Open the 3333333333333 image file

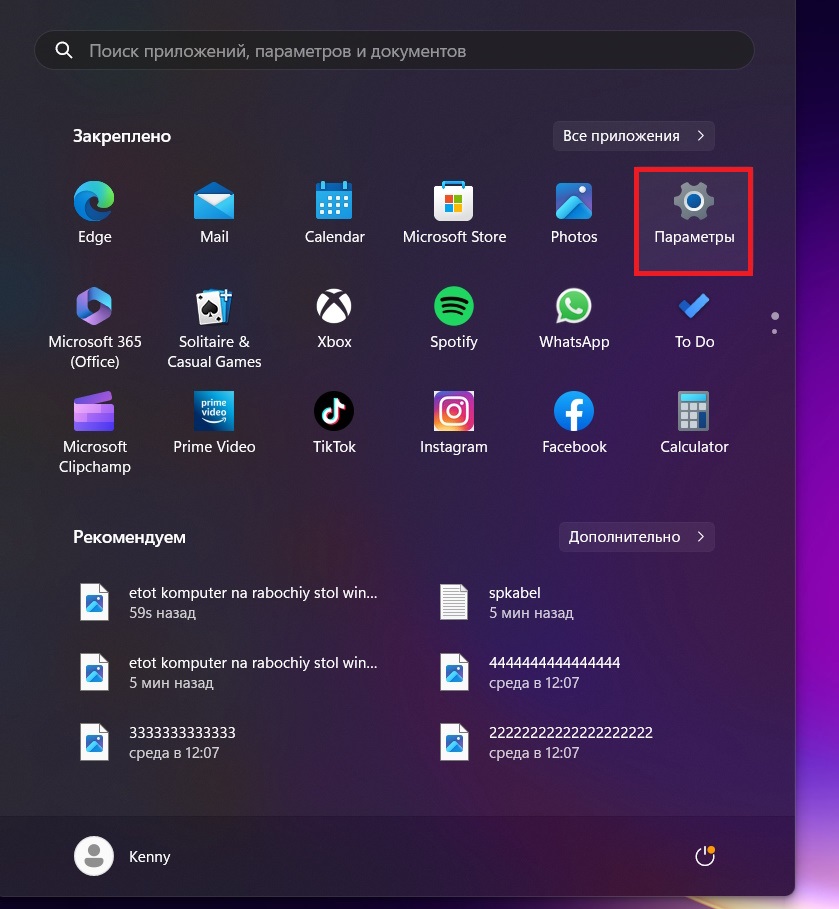tap(159, 742)
